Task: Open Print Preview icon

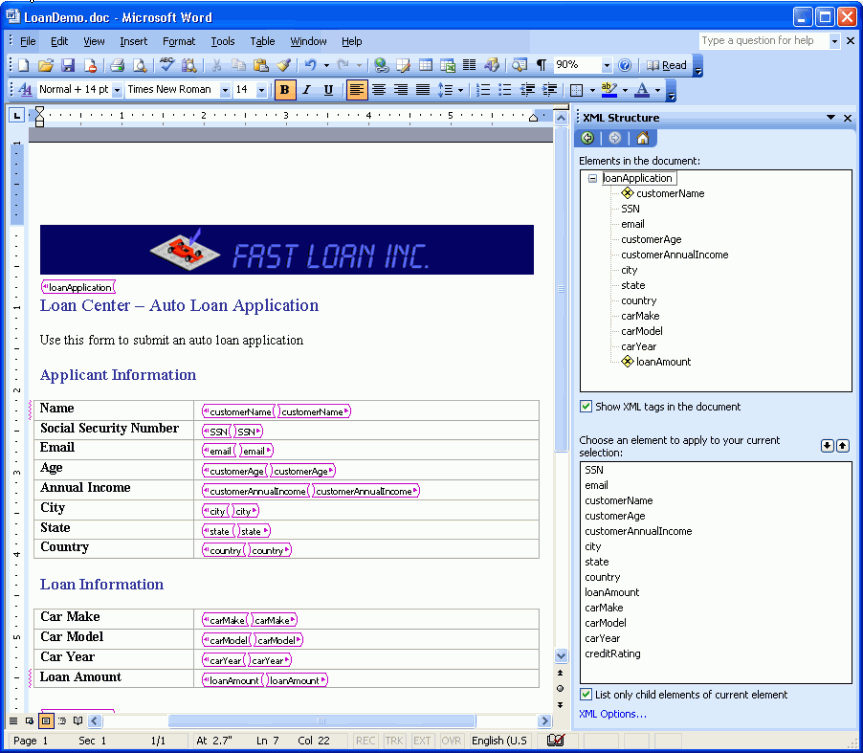Action: [140, 66]
